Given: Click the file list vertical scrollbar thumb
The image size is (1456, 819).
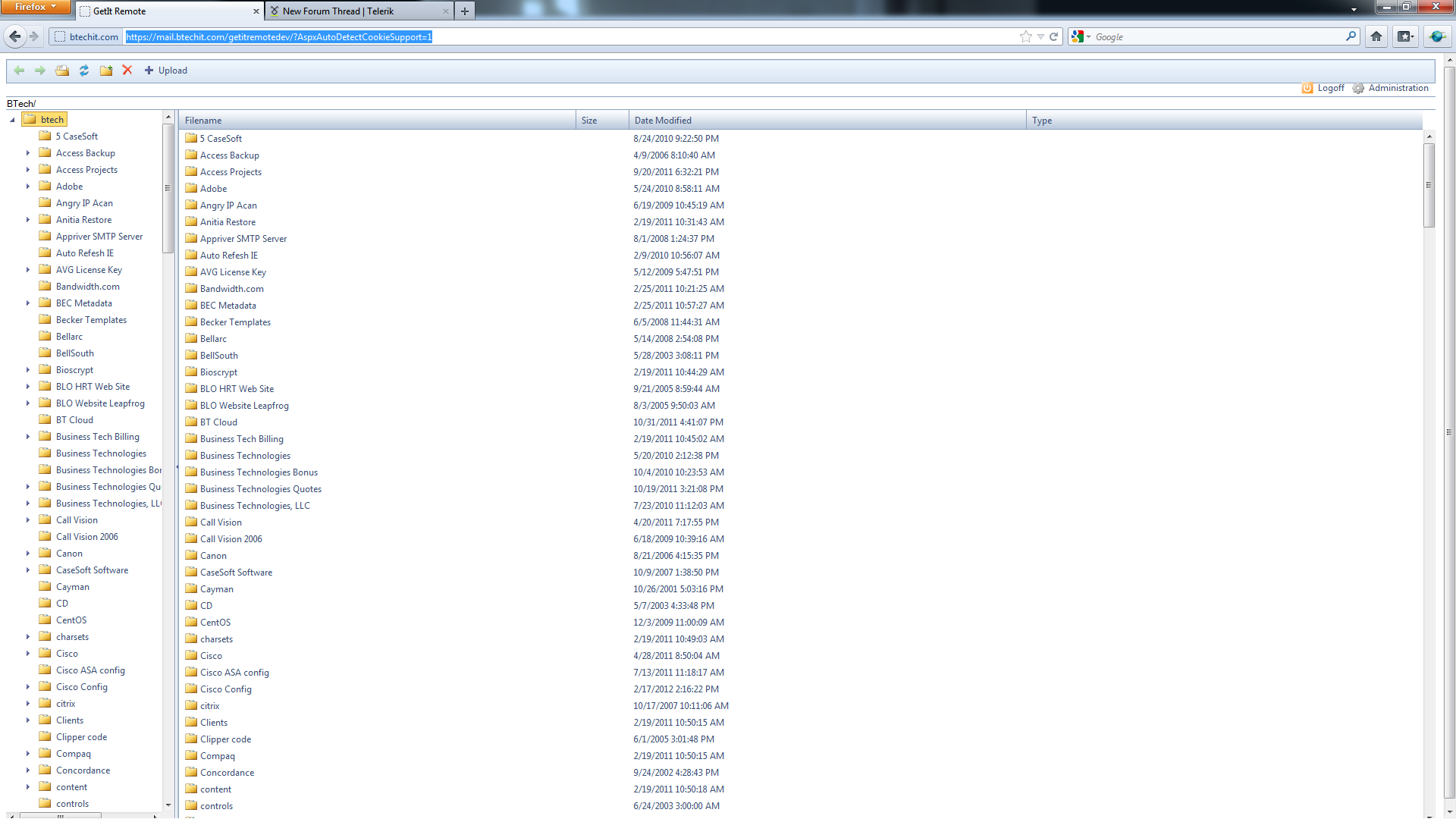Looking at the screenshot, I should pyautogui.click(x=1429, y=186).
